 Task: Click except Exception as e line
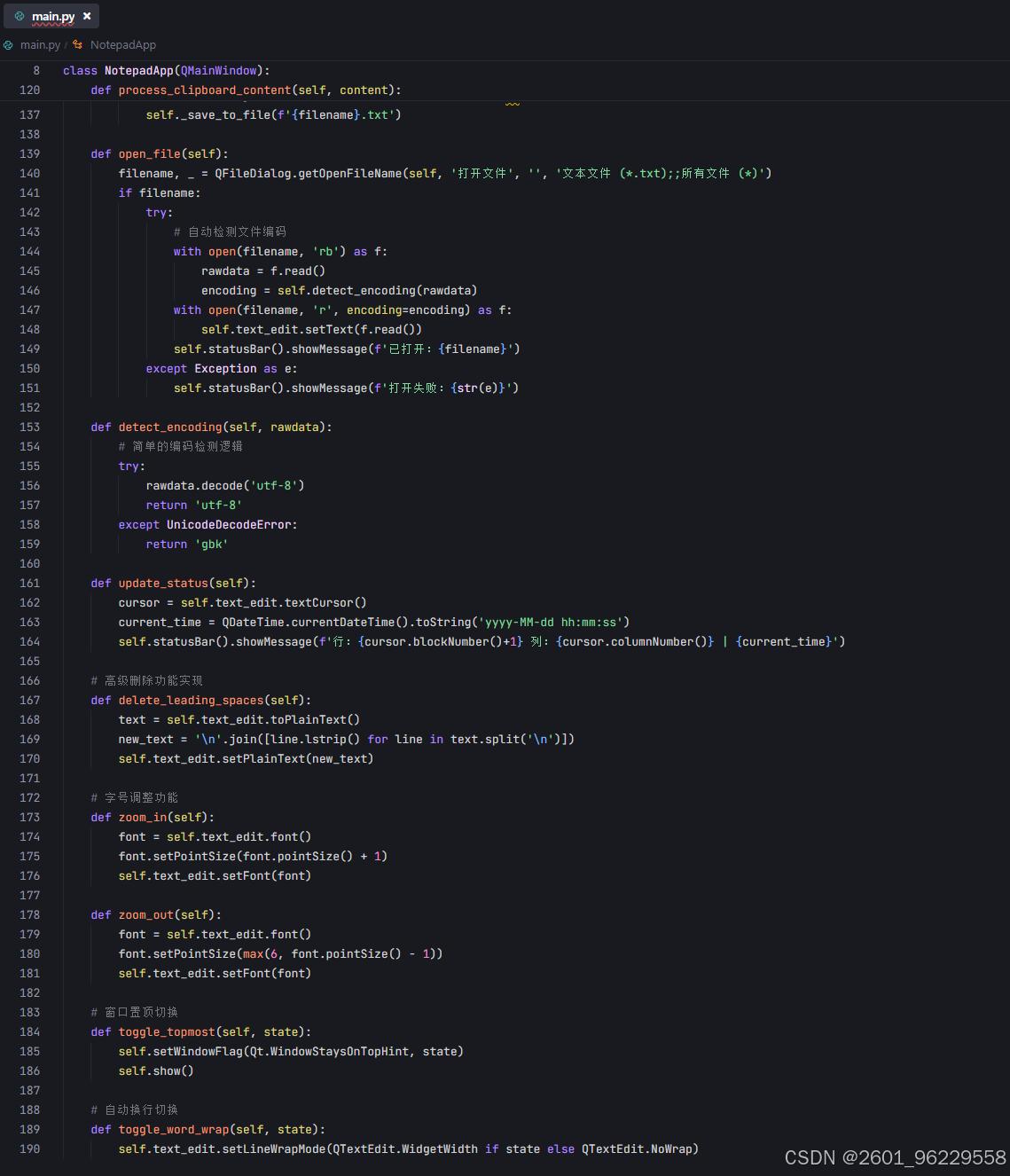pos(222,368)
